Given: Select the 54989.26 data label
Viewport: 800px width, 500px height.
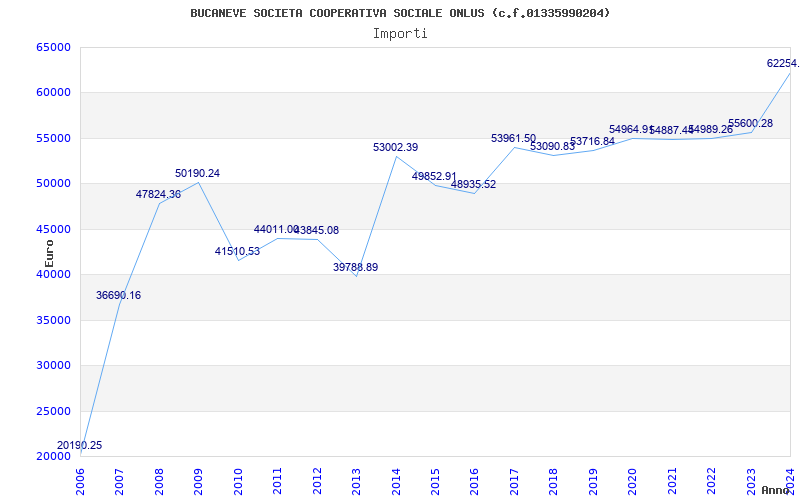Looking at the screenshot, I should click(x=712, y=130).
